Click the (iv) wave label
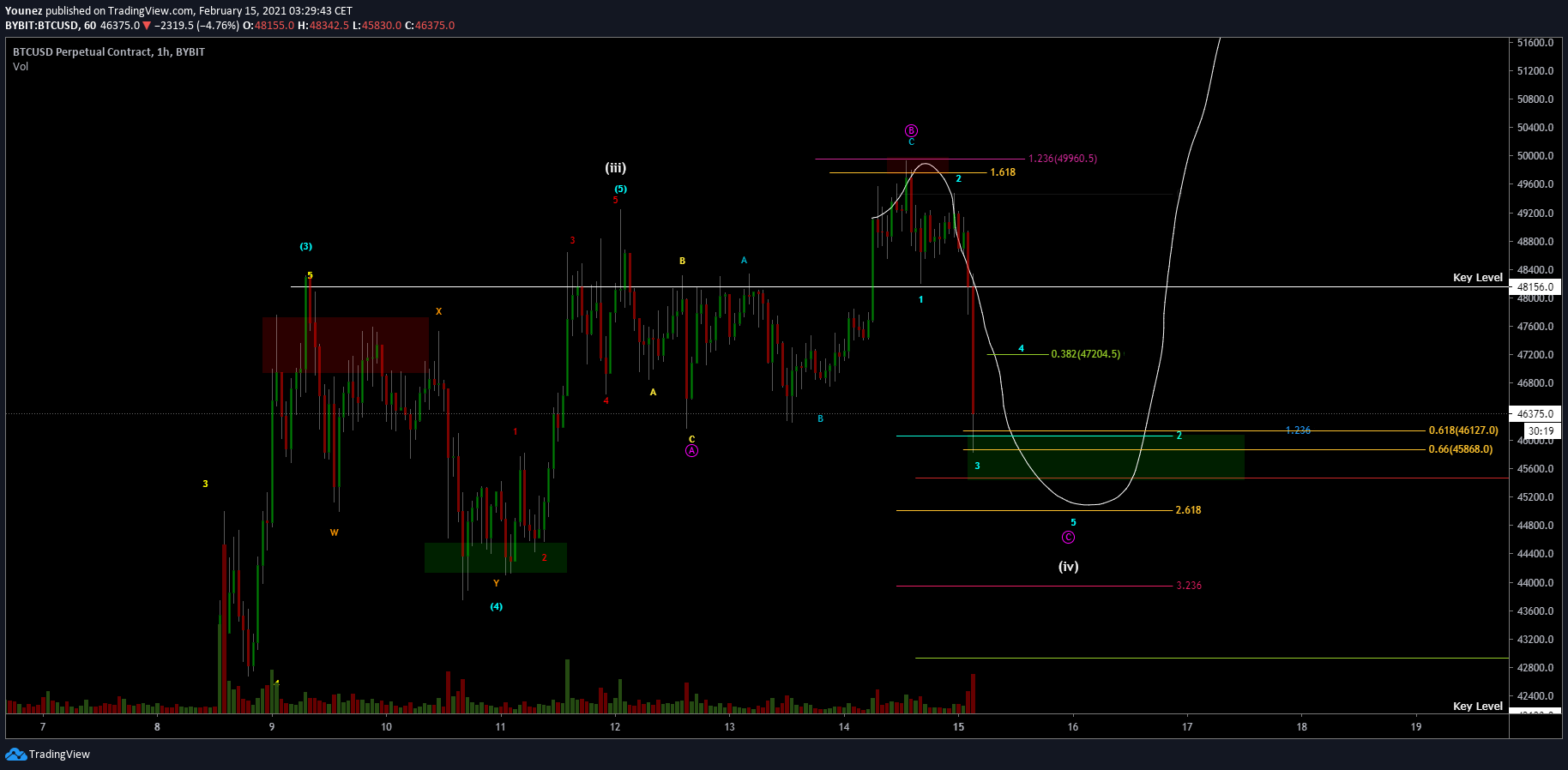Screen dimensions: 1568x770 (1068, 567)
